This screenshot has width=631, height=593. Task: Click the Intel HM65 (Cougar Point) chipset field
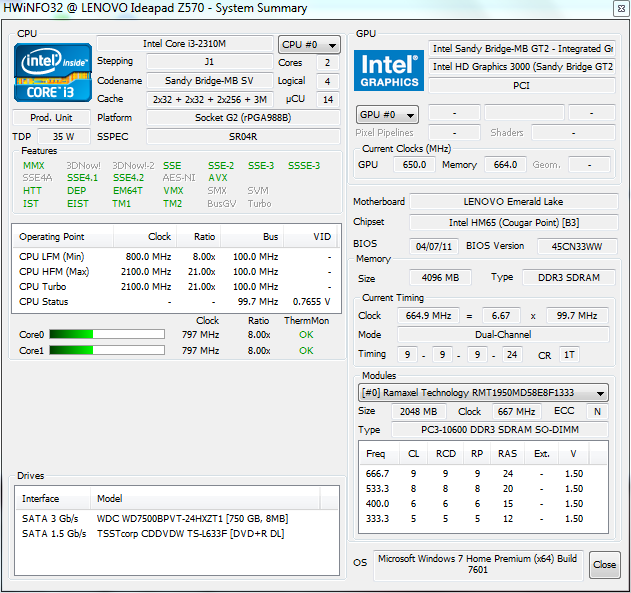pyautogui.click(x=513, y=222)
